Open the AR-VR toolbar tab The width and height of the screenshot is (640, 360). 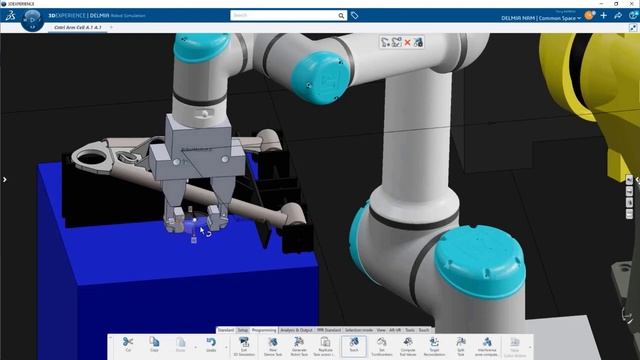point(395,330)
